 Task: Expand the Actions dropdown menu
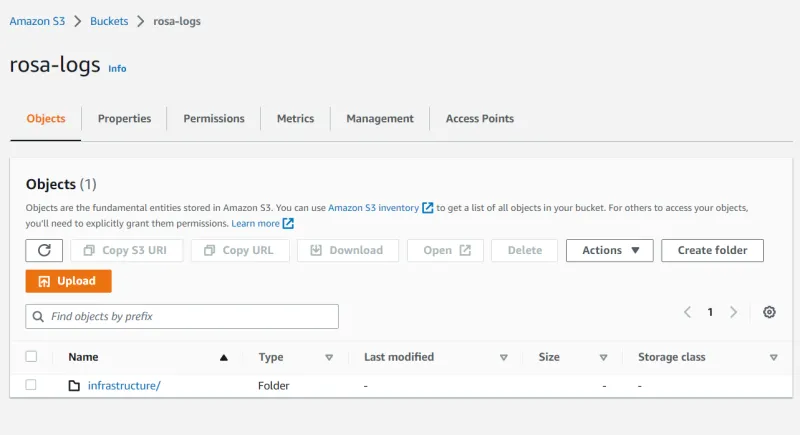coord(609,250)
